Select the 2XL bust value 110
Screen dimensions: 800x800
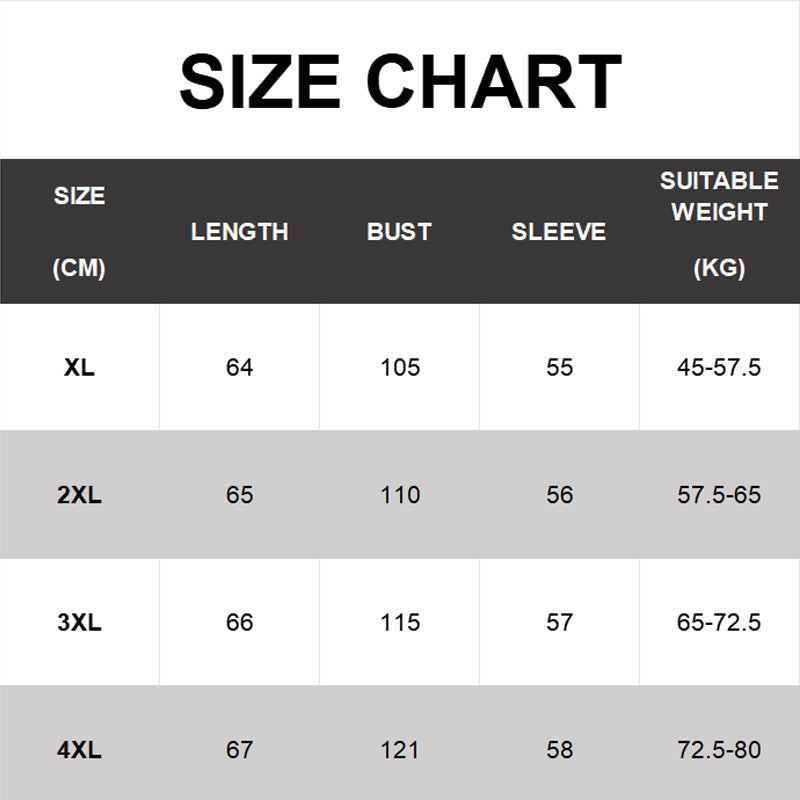pos(400,495)
